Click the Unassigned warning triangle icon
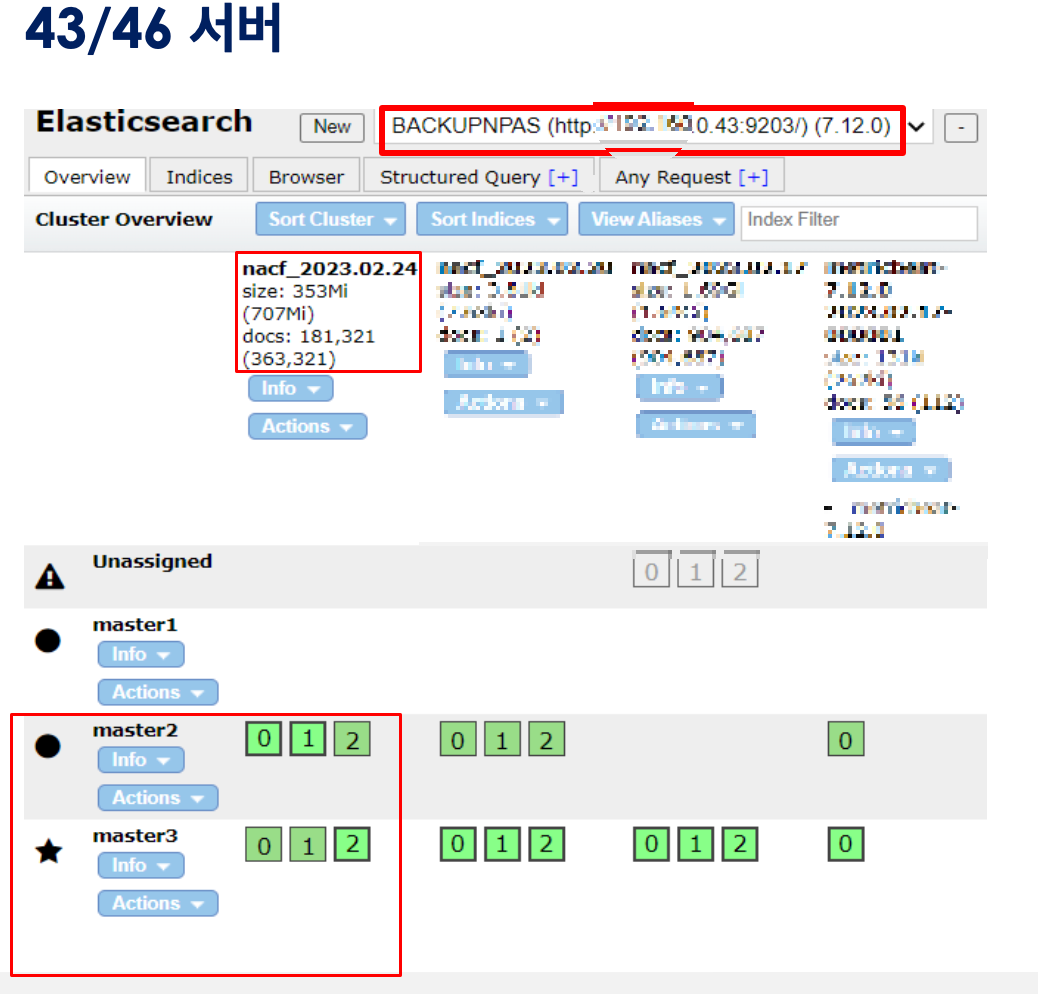The height and width of the screenshot is (994, 1038). point(50,576)
